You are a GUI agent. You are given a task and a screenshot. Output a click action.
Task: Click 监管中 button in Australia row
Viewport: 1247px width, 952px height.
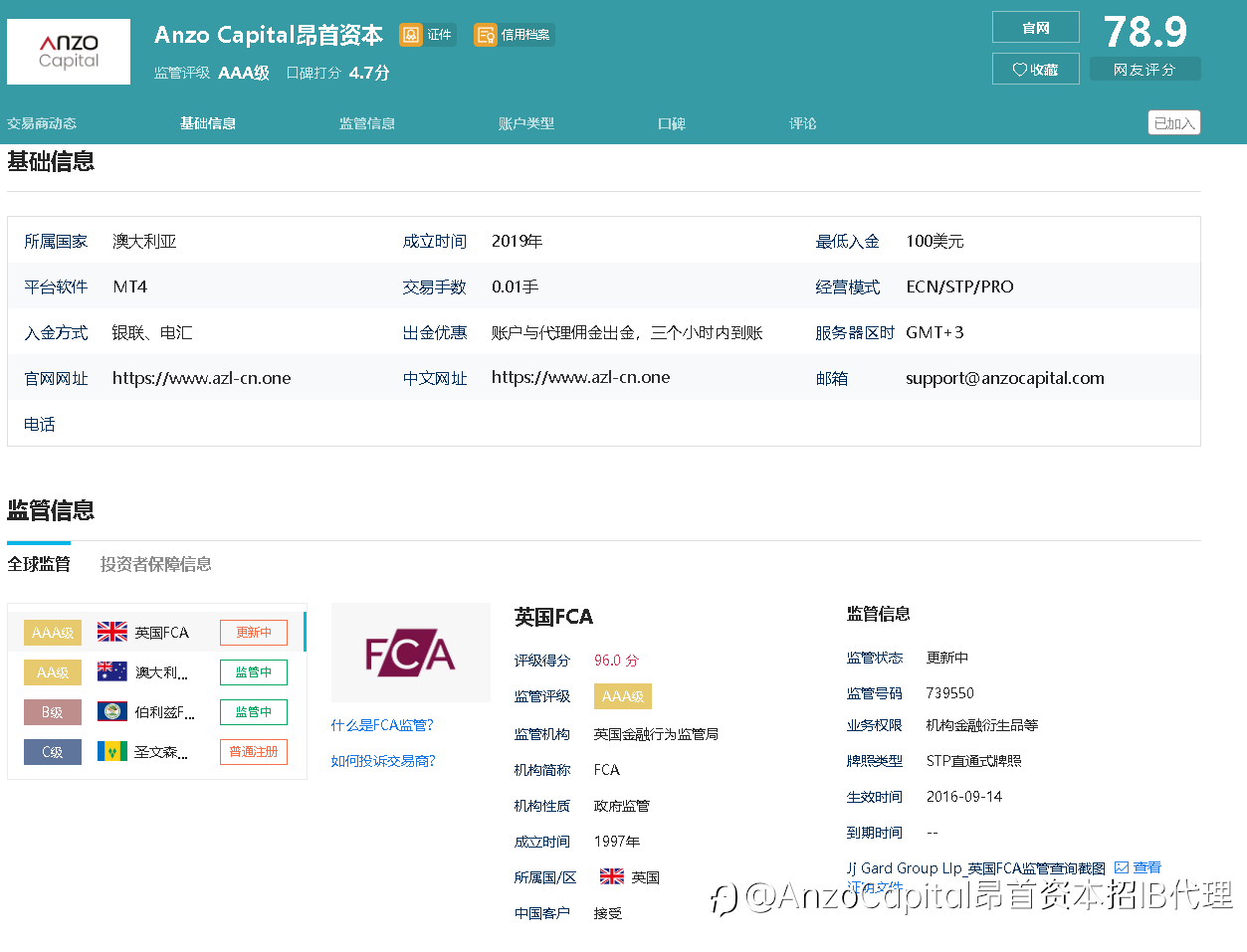click(254, 672)
